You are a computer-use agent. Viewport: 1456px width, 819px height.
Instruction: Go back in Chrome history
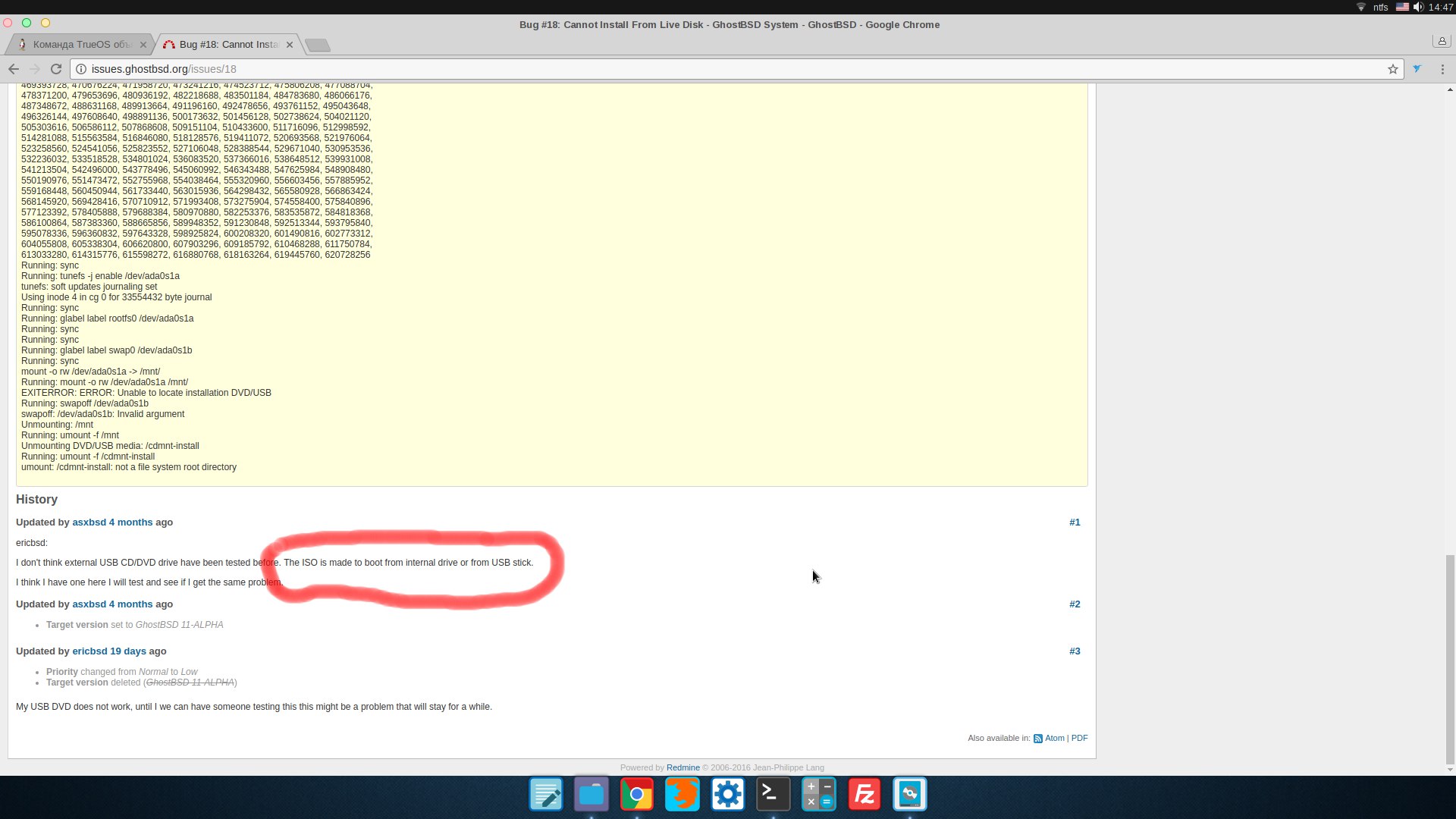point(14,69)
